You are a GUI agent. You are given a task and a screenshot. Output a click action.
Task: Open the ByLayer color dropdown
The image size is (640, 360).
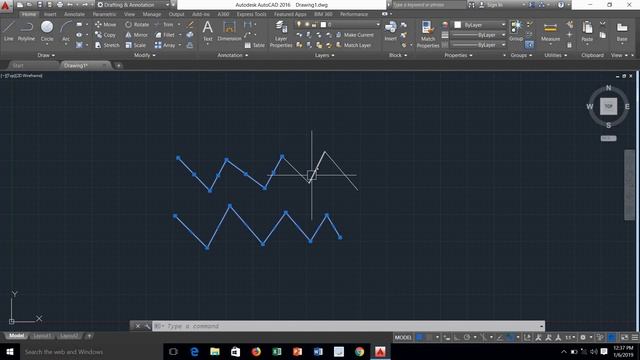click(480, 25)
